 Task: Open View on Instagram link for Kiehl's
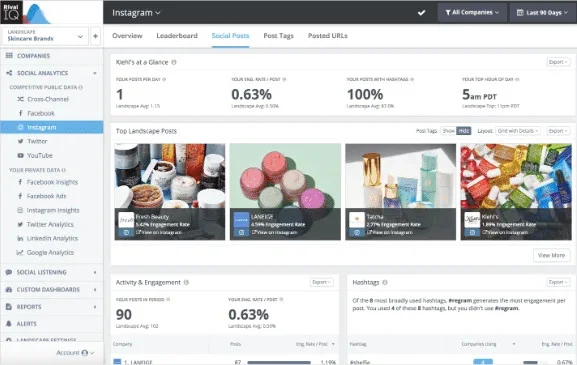[505, 233]
